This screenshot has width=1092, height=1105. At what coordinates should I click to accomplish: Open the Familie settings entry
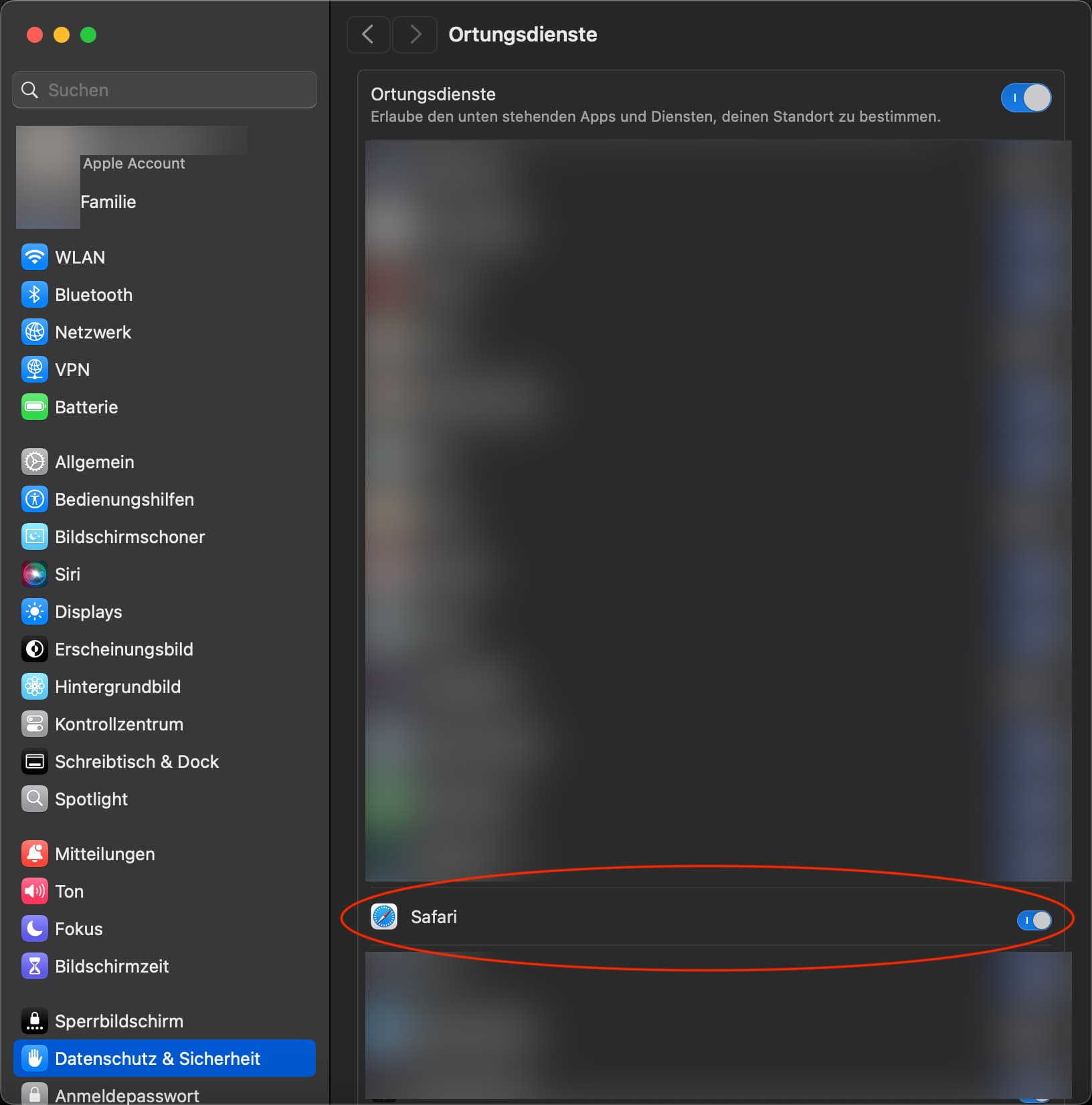tap(108, 202)
